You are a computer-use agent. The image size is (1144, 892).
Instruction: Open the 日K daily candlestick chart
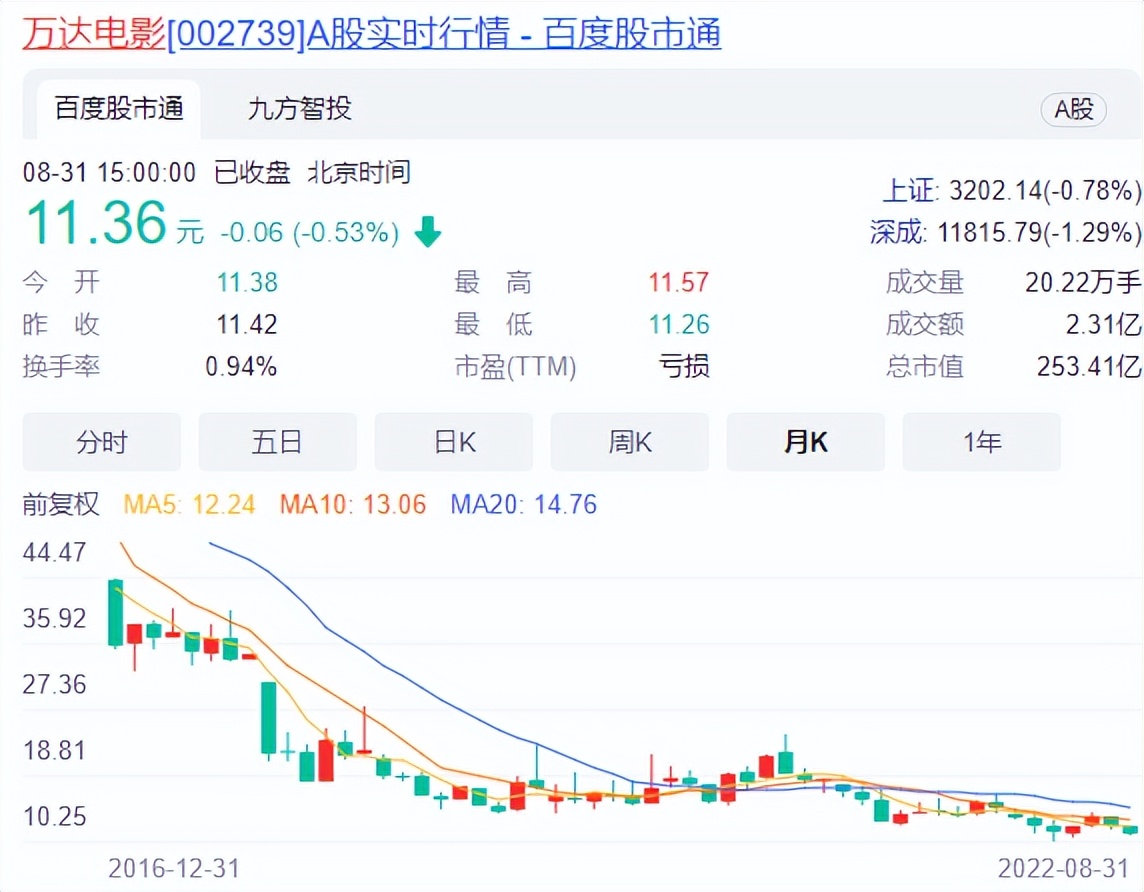453,442
